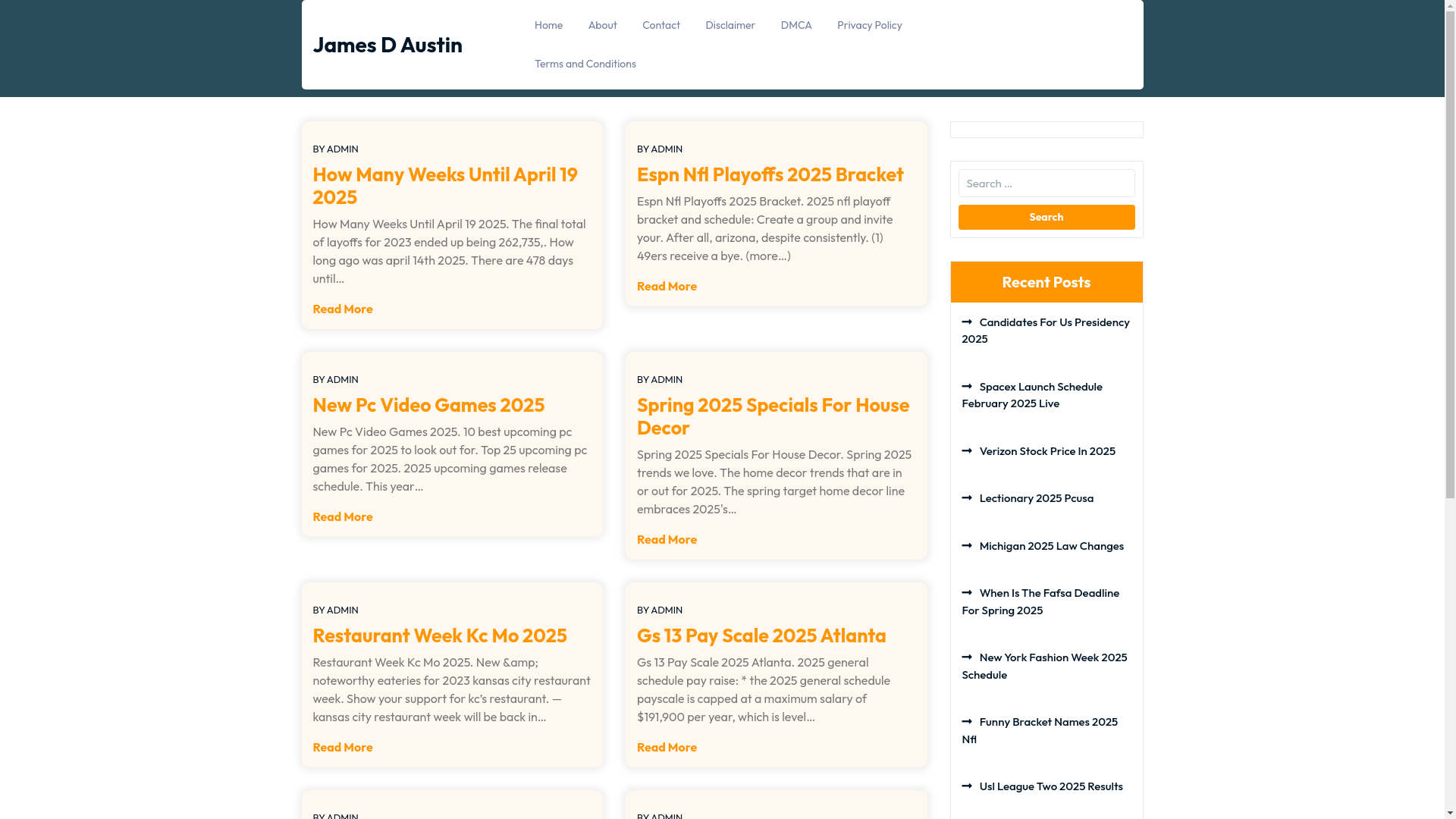The image size is (1456, 819).
Task: Click Read More under Espn Nfl Playoffs post
Action: [x=667, y=286]
